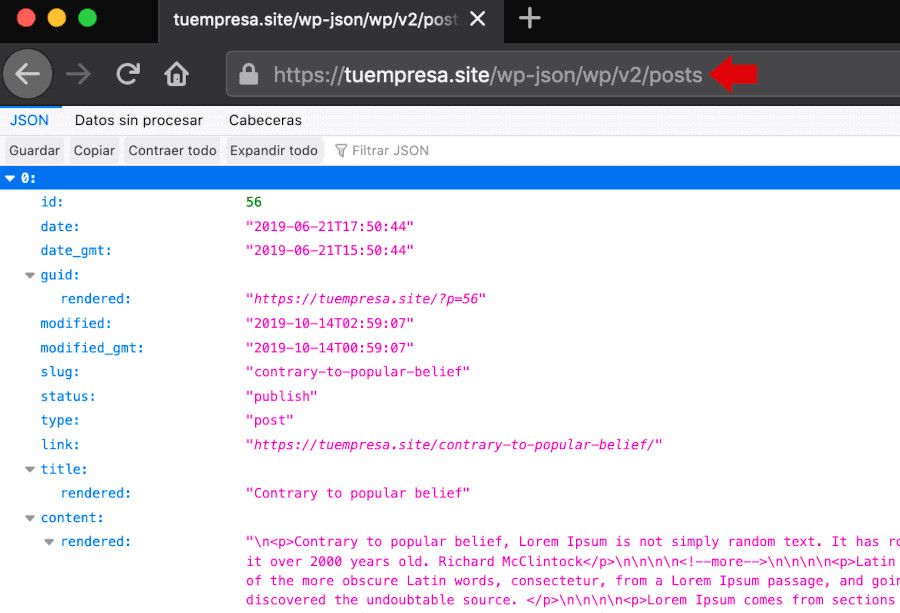Screen dimensions: 900x613
Task: Open a new browser tab
Action: point(529,17)
